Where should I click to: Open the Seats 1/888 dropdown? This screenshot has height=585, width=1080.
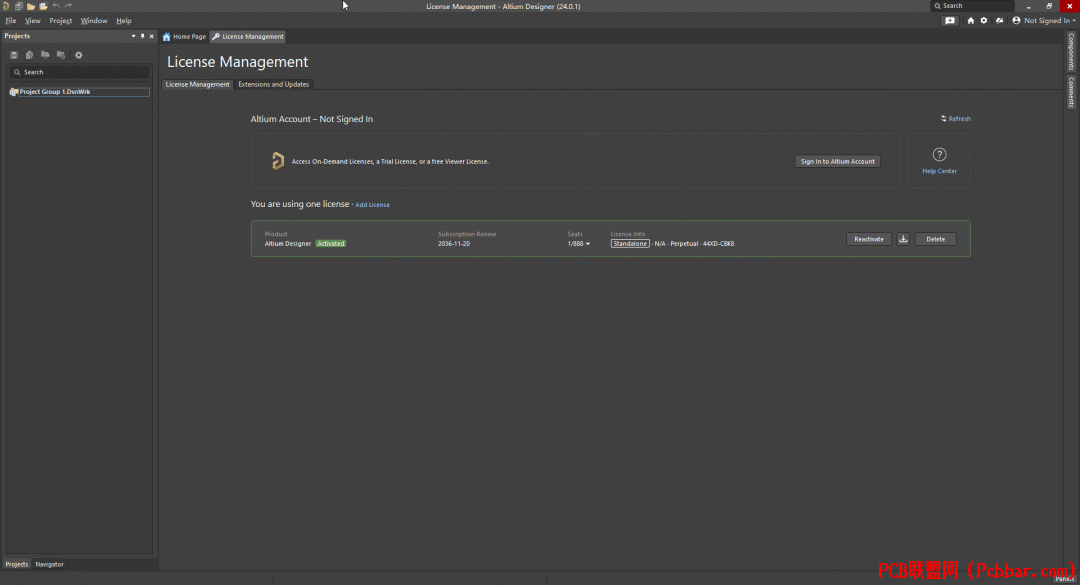[x=579, y=244]
